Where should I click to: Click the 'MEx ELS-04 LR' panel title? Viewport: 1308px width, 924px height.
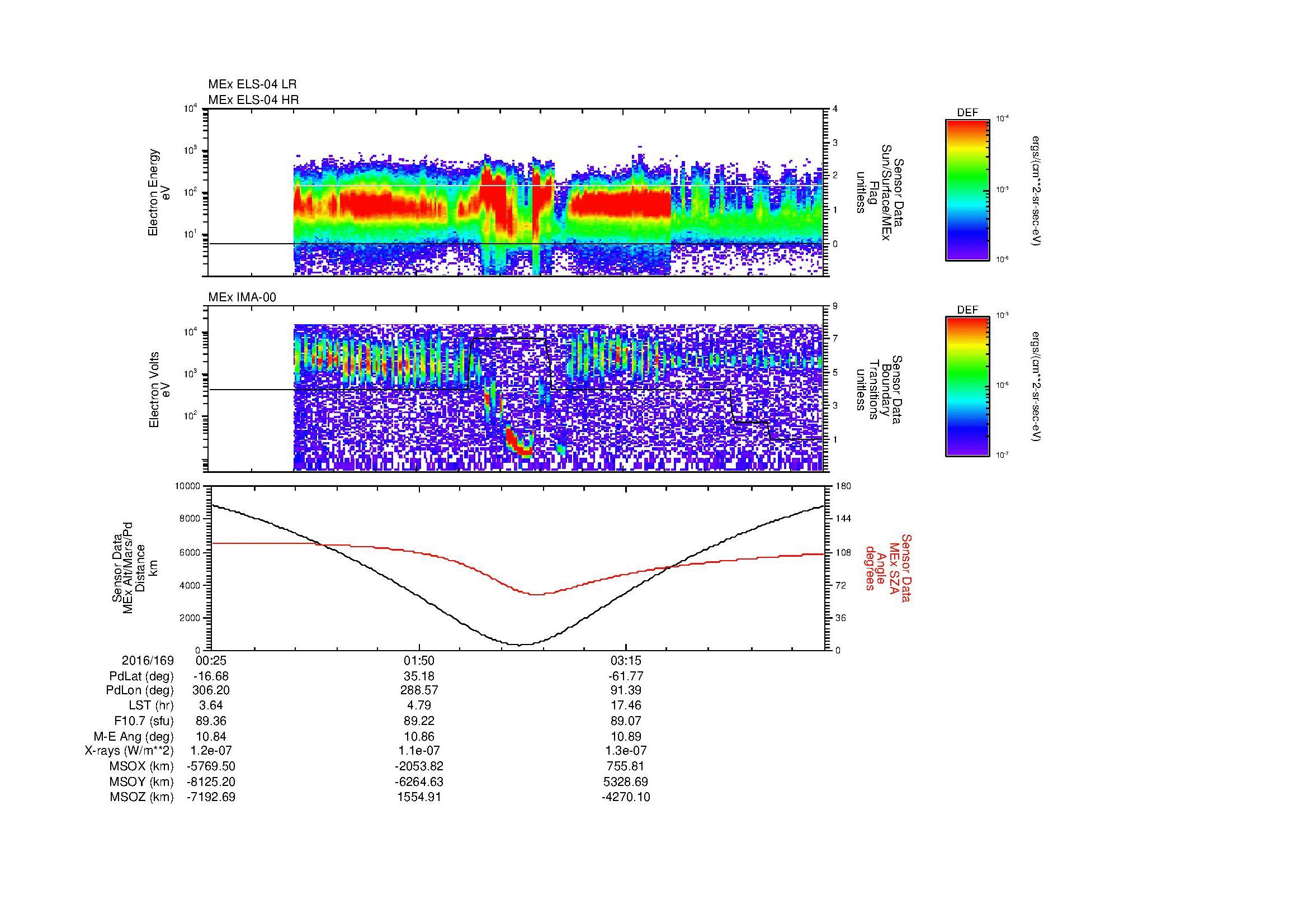pos(252,84)
